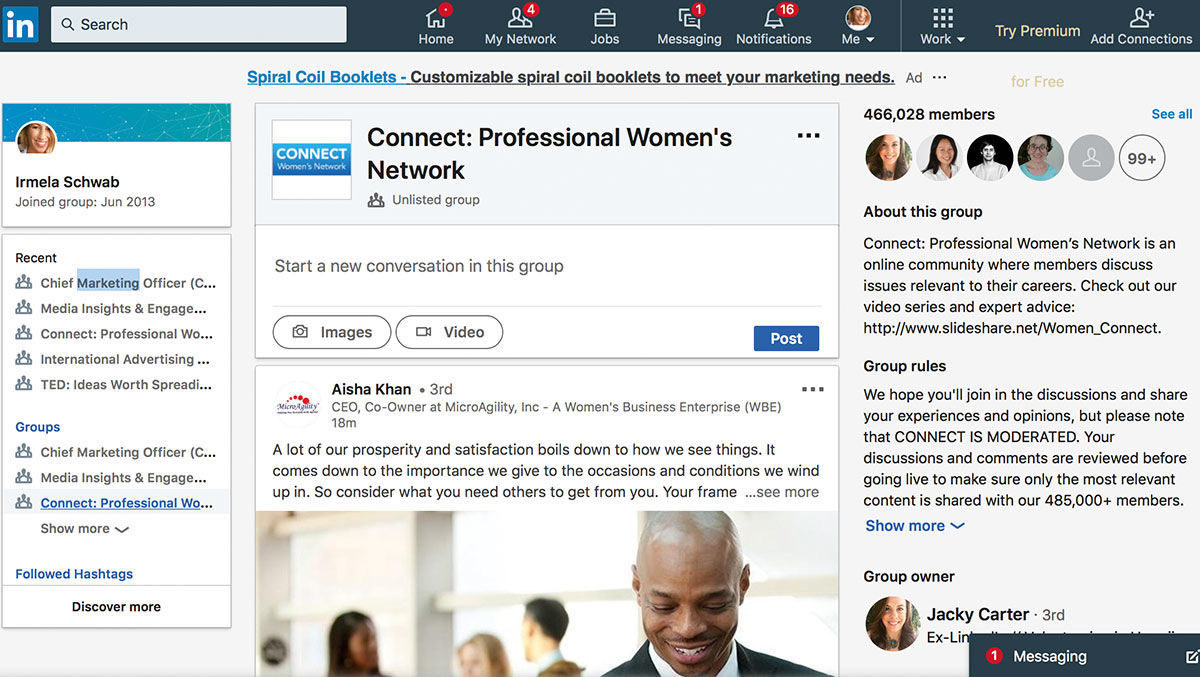Open the second member avatar
The width and height of the screenshot is (1200, 677).
tap(939, 158)
